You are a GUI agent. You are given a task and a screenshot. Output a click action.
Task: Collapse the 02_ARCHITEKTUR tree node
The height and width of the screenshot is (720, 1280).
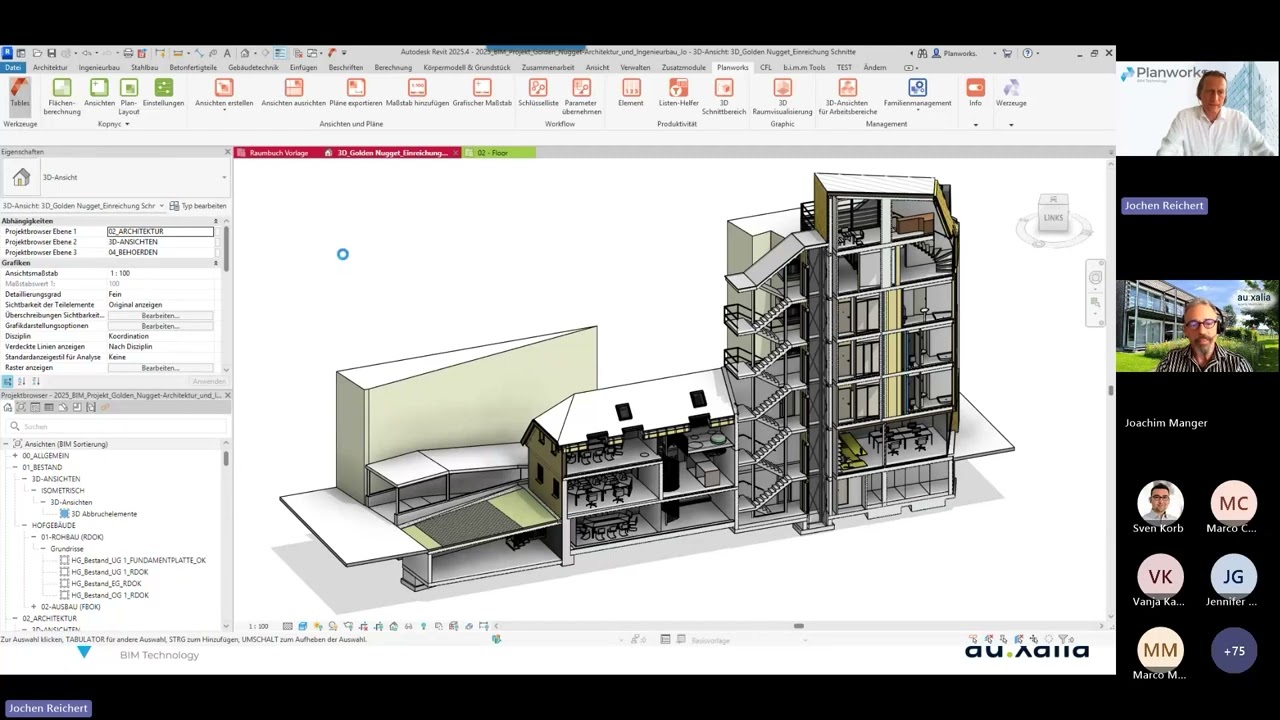pyautogui.click(x=15, y=618)
